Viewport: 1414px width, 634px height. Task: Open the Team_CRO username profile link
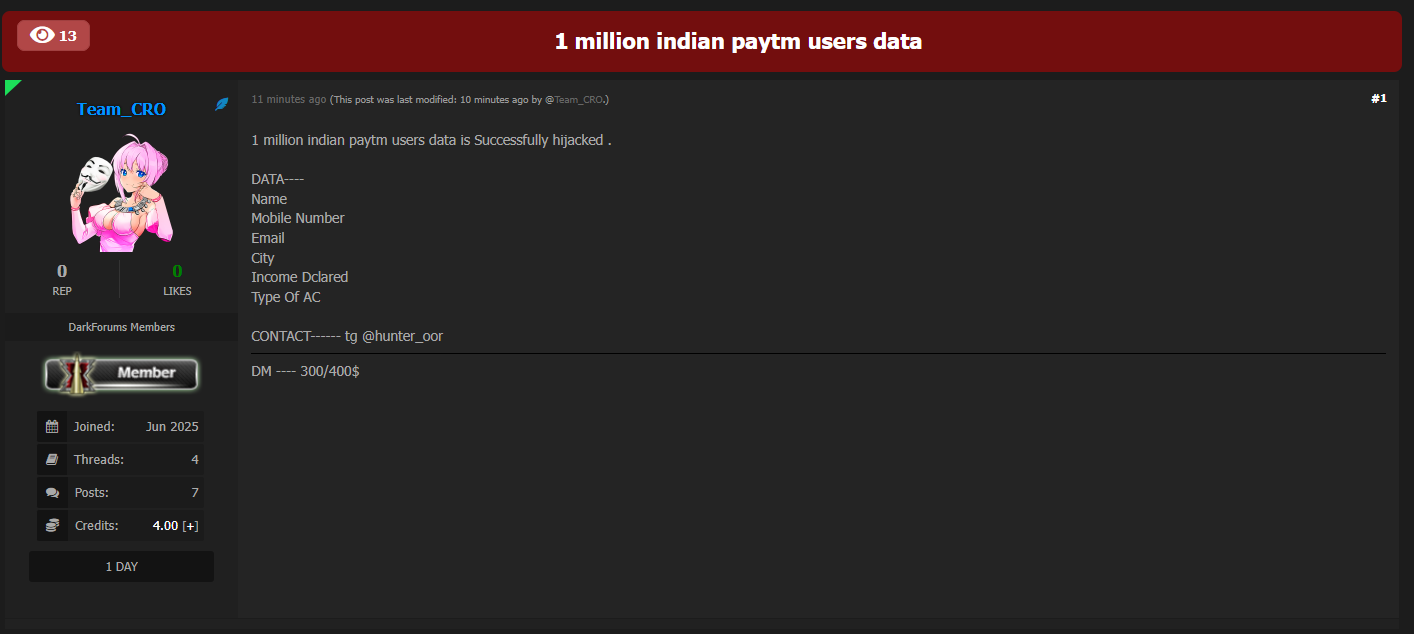[121, 109]
